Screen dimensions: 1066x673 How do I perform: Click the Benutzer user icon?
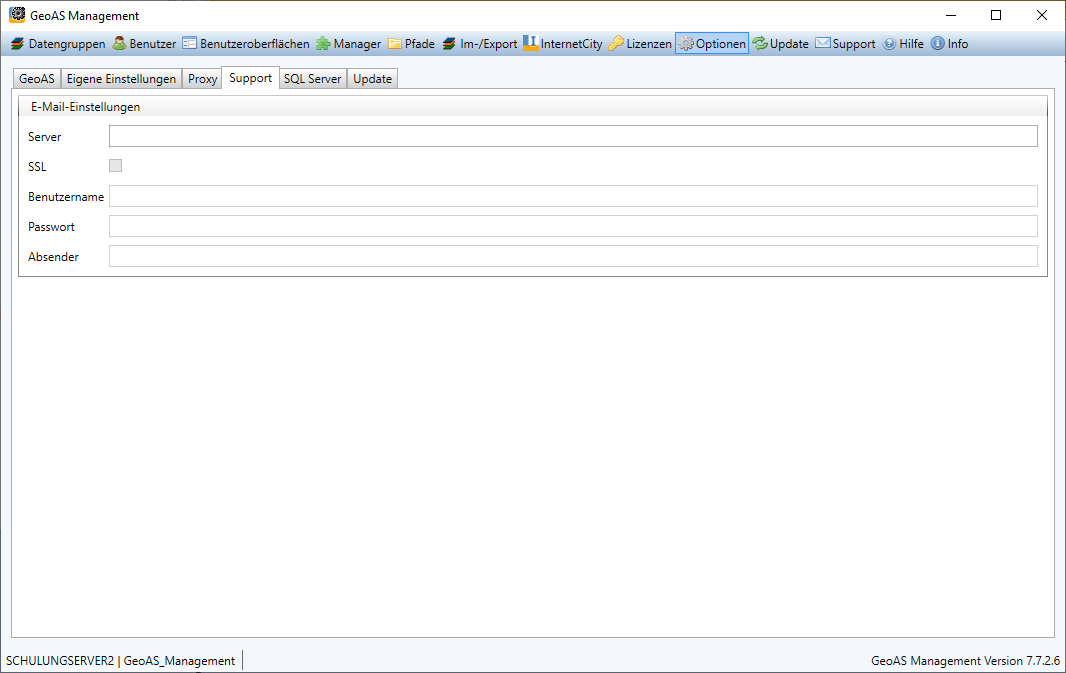click(x=119, y=44)
